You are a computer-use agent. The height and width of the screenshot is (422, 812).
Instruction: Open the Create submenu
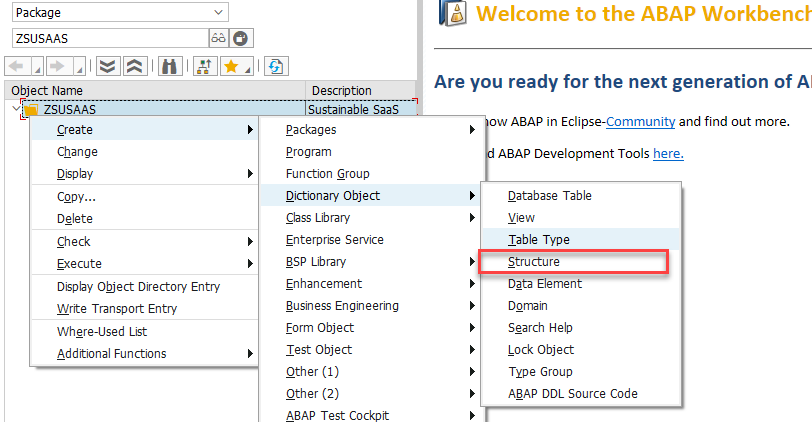pyautogui.click(x=144, y=129)
